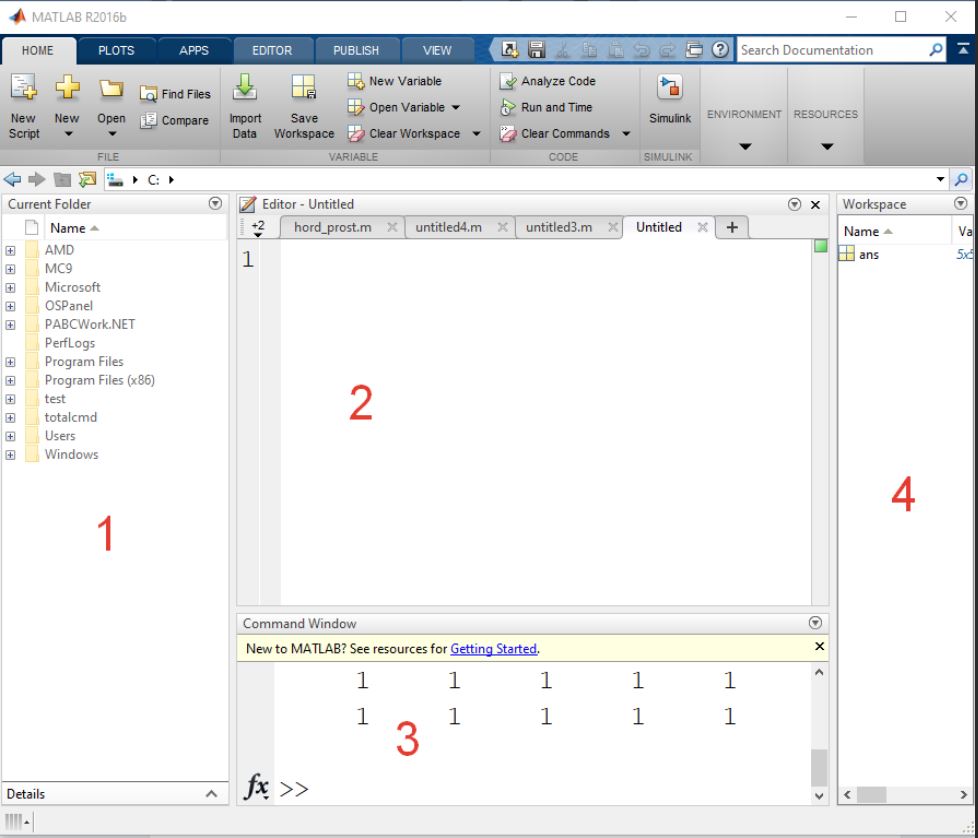
Task: Go up one folder level icon
Action: pos(62,180)
